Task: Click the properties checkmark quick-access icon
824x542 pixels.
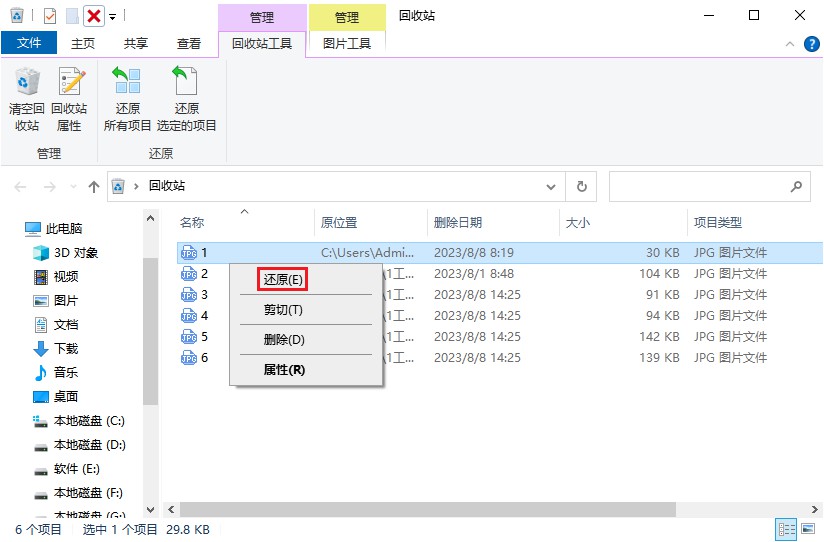Action: point(49,16)
